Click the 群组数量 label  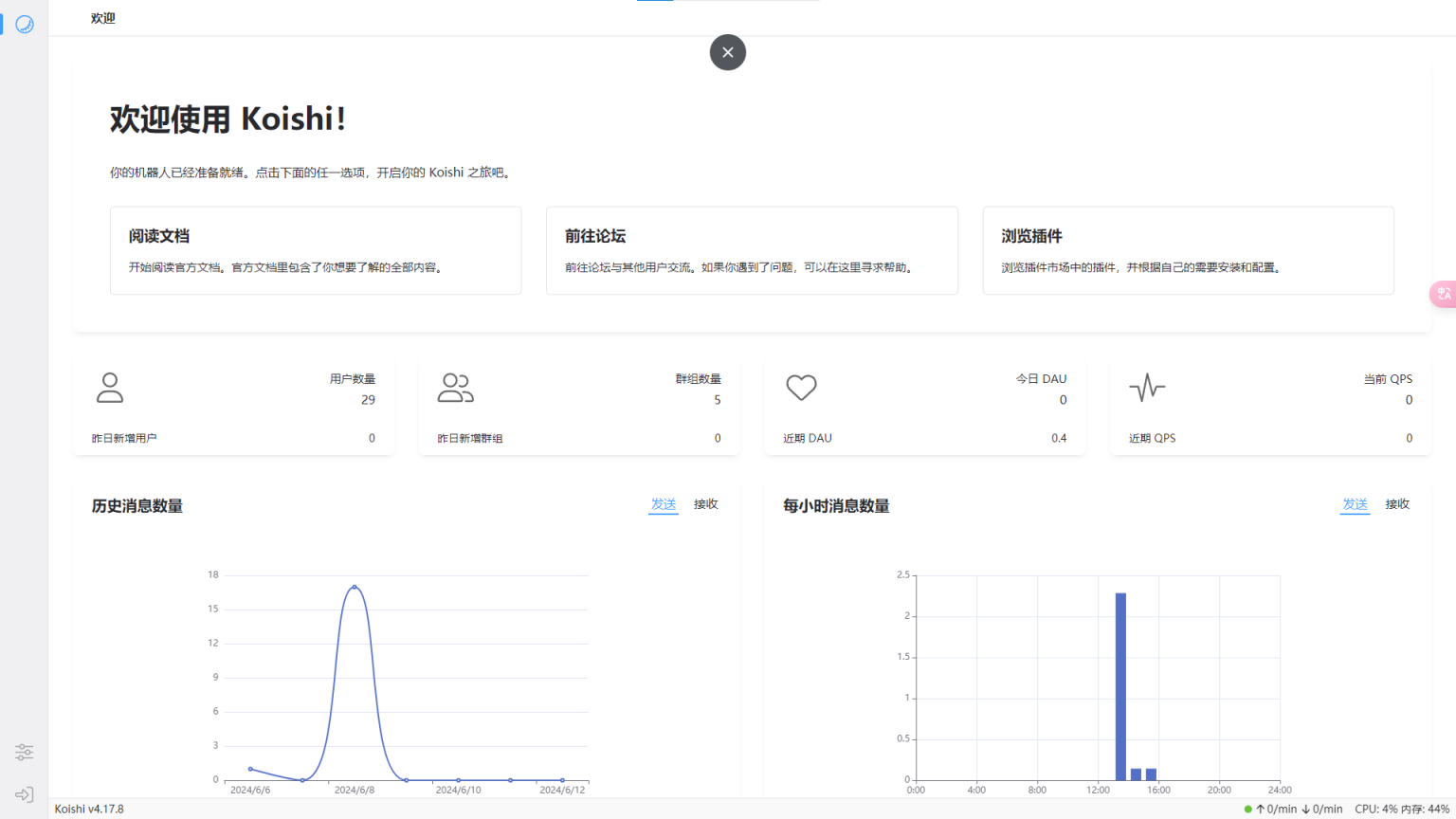[699, 379]
